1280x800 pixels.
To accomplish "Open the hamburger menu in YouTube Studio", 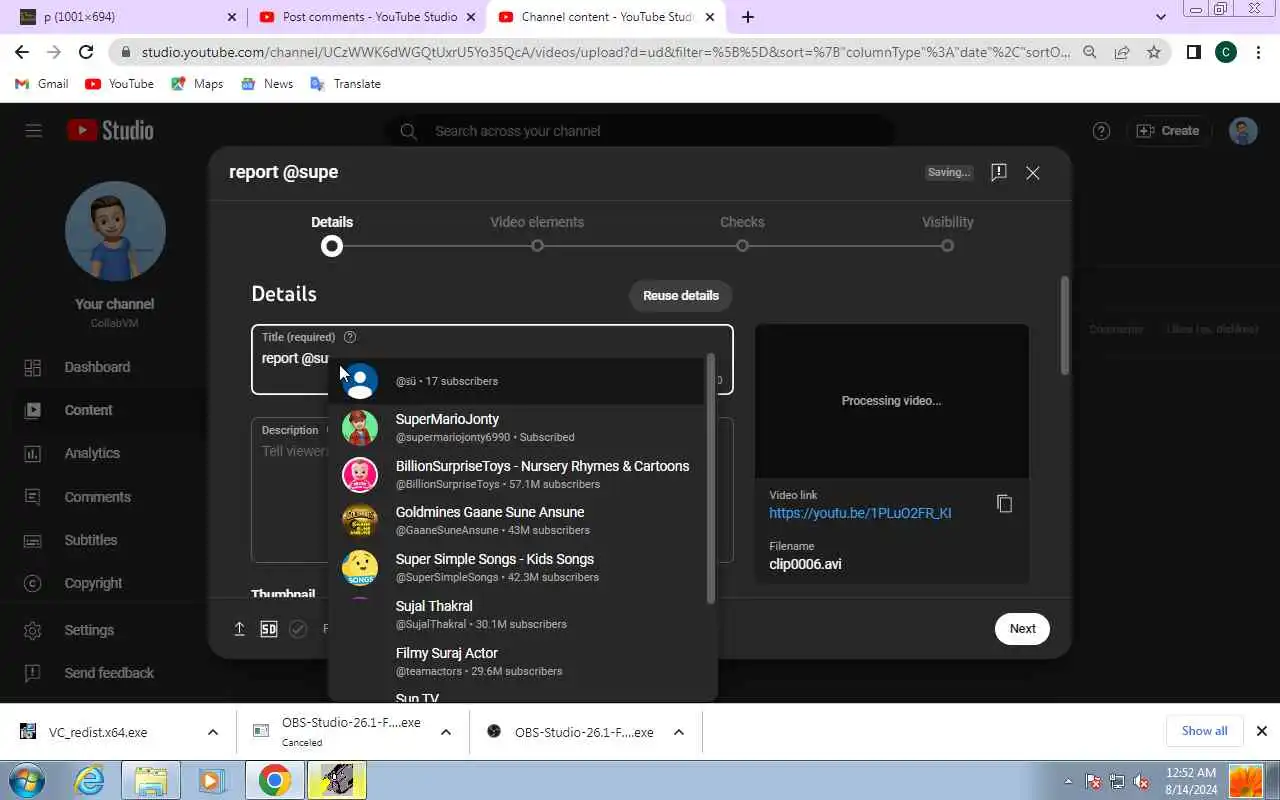I will coord(34,131).
